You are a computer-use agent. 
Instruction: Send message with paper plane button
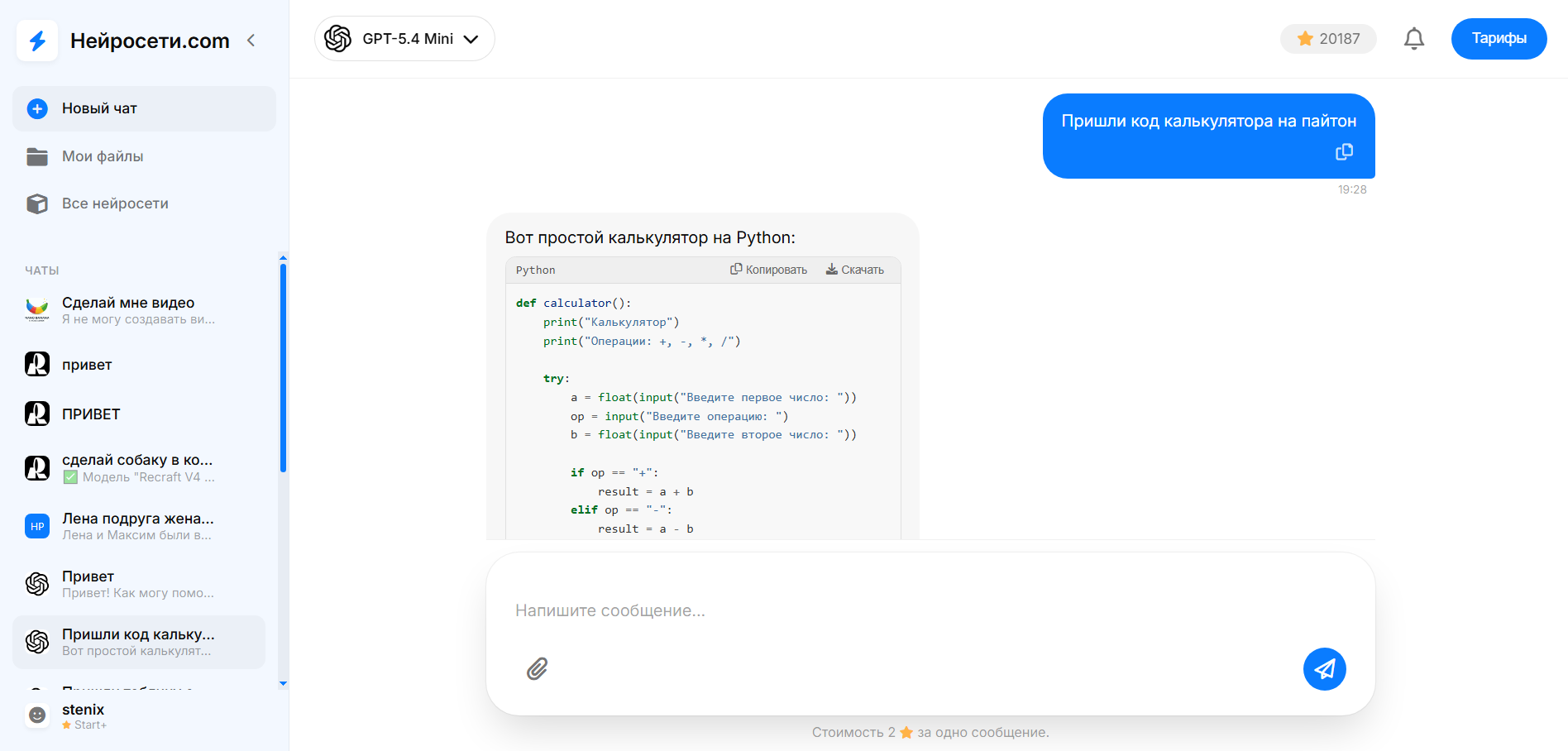1324,668
